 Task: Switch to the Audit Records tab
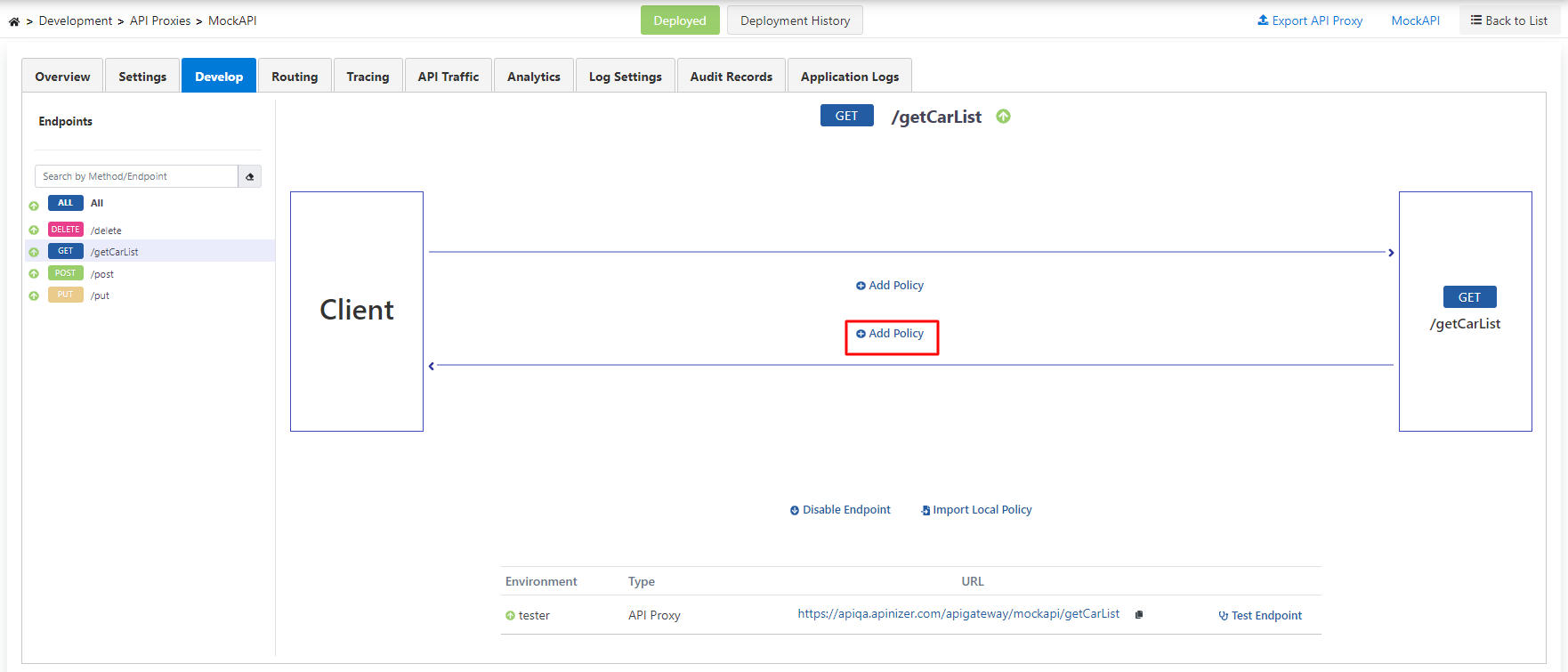coord(731,77)
